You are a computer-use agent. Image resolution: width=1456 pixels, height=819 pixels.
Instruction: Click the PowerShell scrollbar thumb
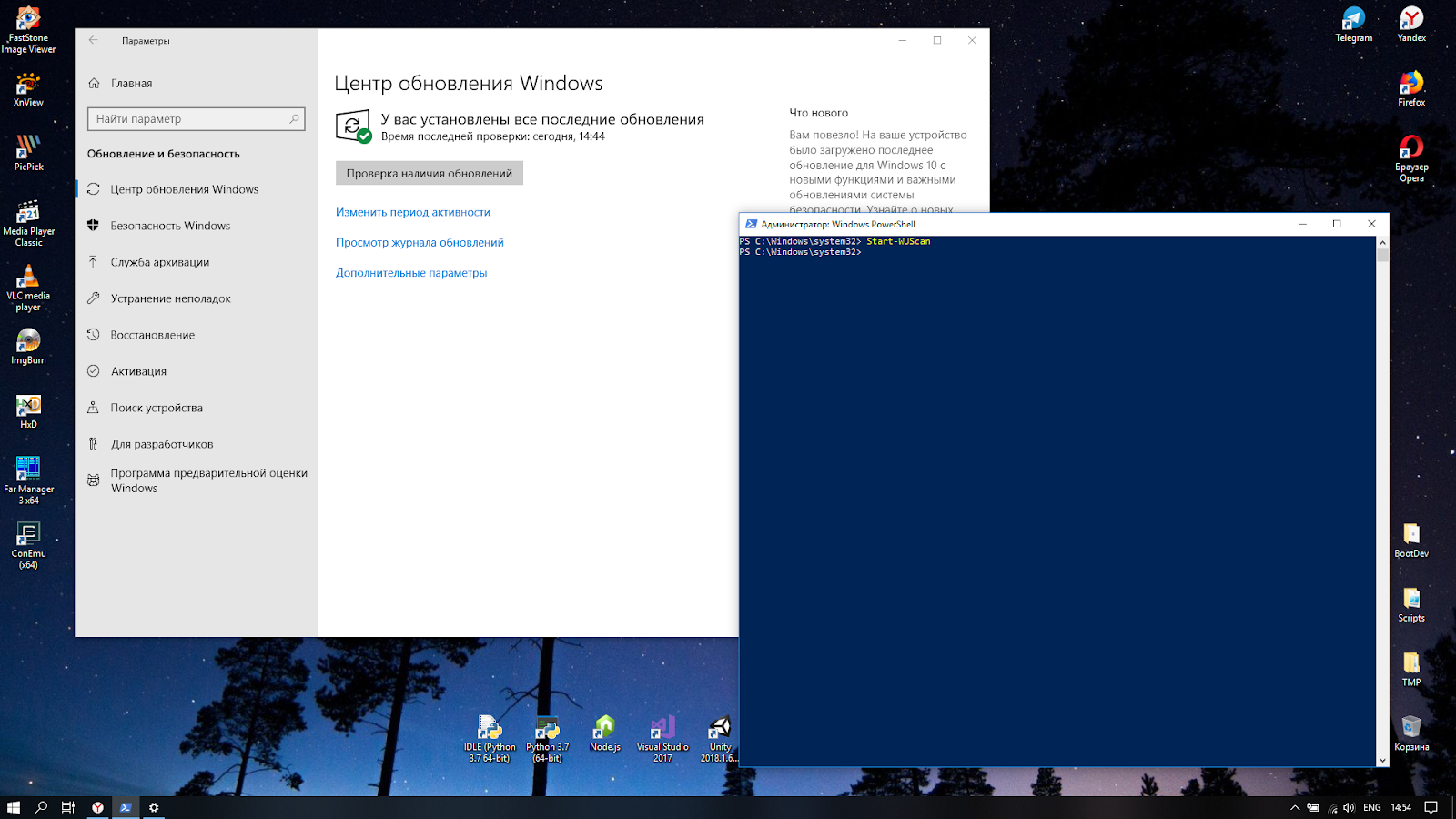[1382, 256]
